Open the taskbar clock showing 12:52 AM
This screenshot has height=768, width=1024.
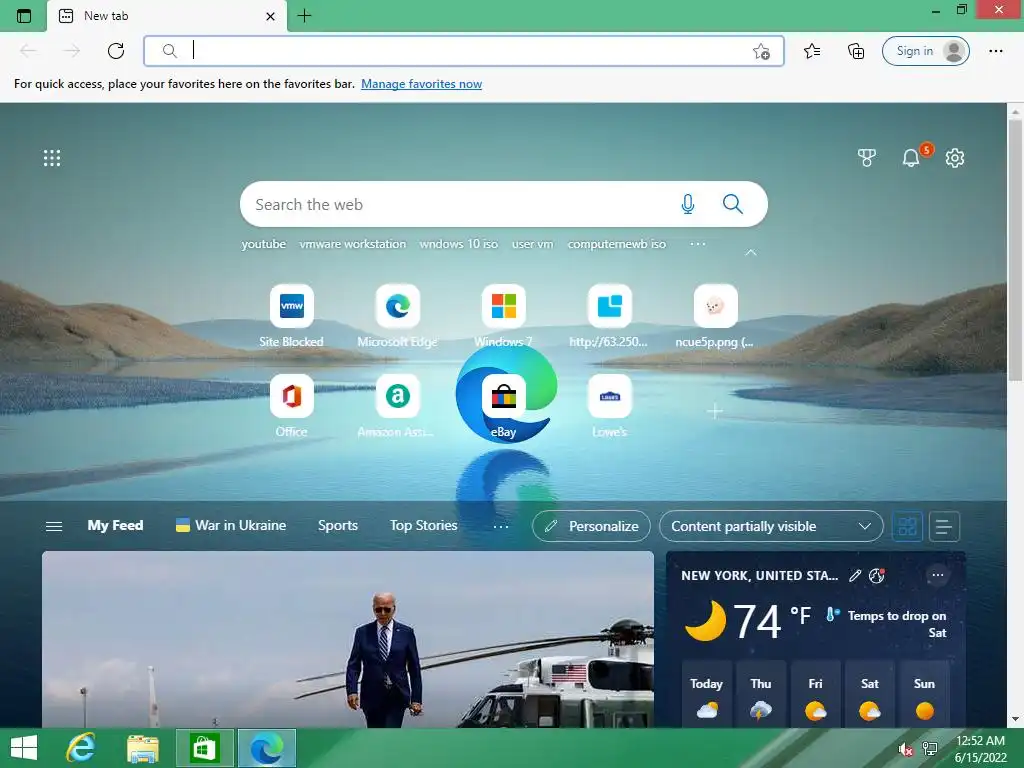pos(980,749)
